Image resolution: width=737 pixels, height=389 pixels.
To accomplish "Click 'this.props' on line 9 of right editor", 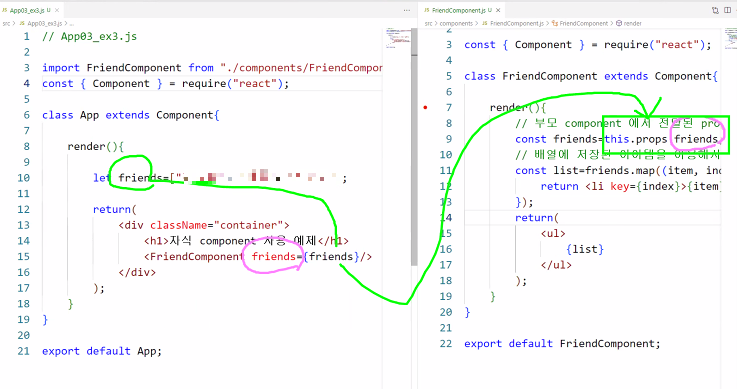I will point(636,139).
